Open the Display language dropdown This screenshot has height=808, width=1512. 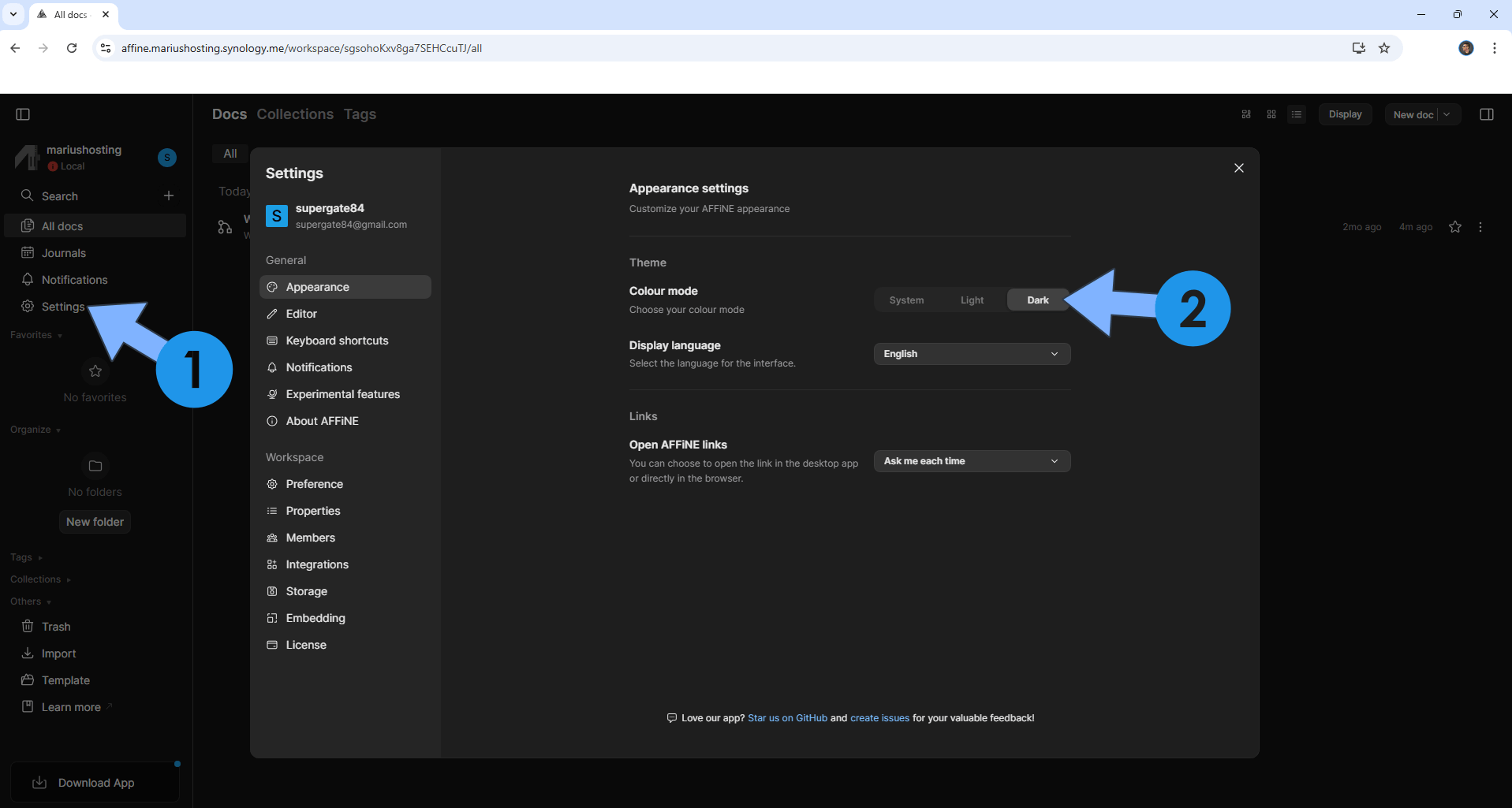coord(972,354)
